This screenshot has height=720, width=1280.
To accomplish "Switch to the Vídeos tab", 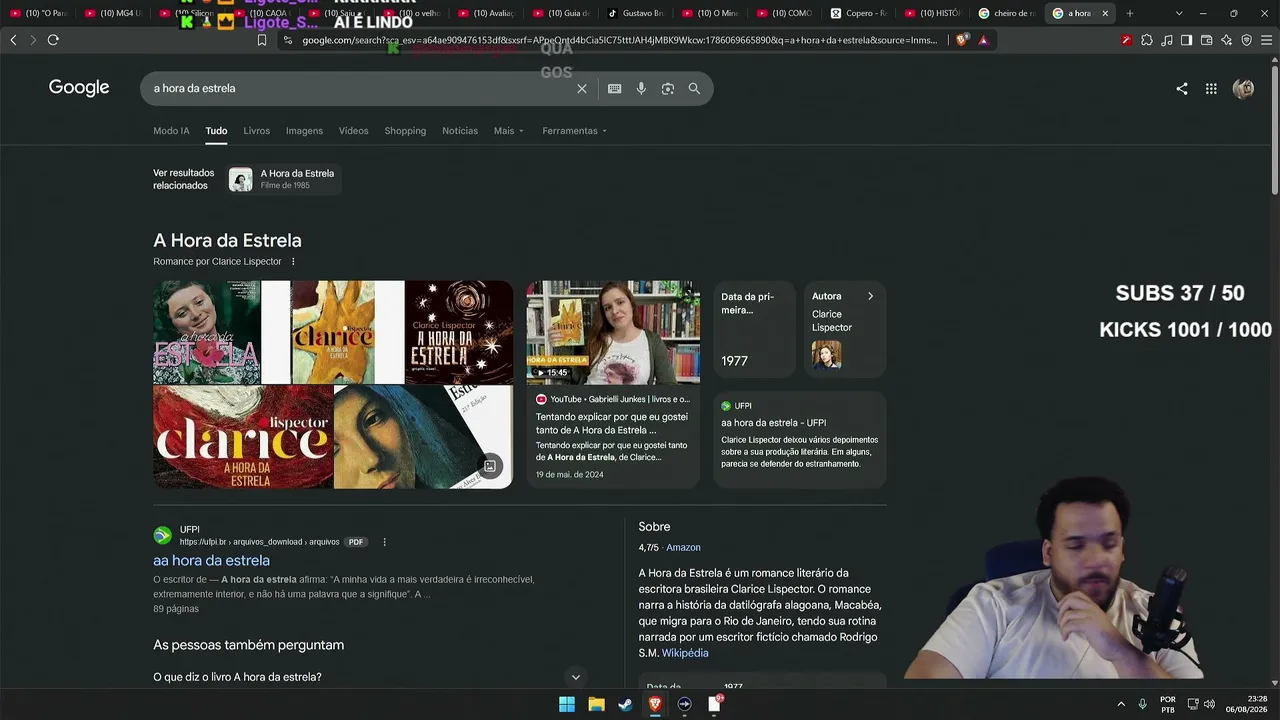I will point(353,131).
